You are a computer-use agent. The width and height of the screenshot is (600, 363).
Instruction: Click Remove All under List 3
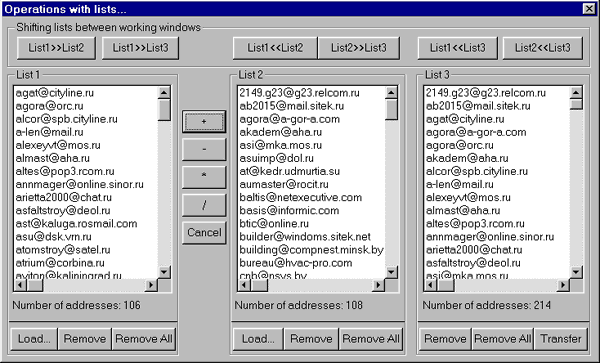pyautogui.click(x=503, y=339)
